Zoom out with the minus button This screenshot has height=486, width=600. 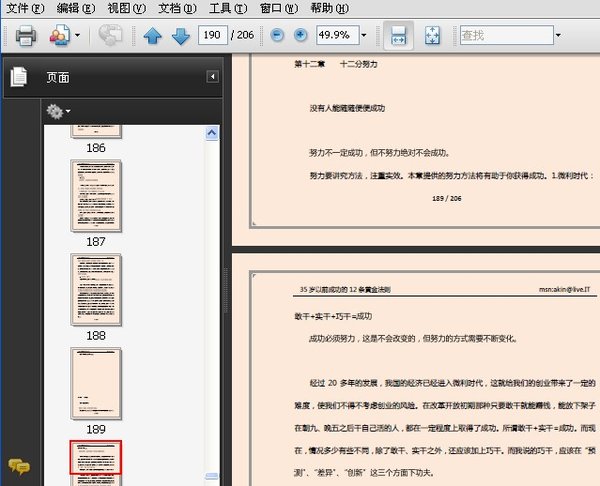pos(277,35)
